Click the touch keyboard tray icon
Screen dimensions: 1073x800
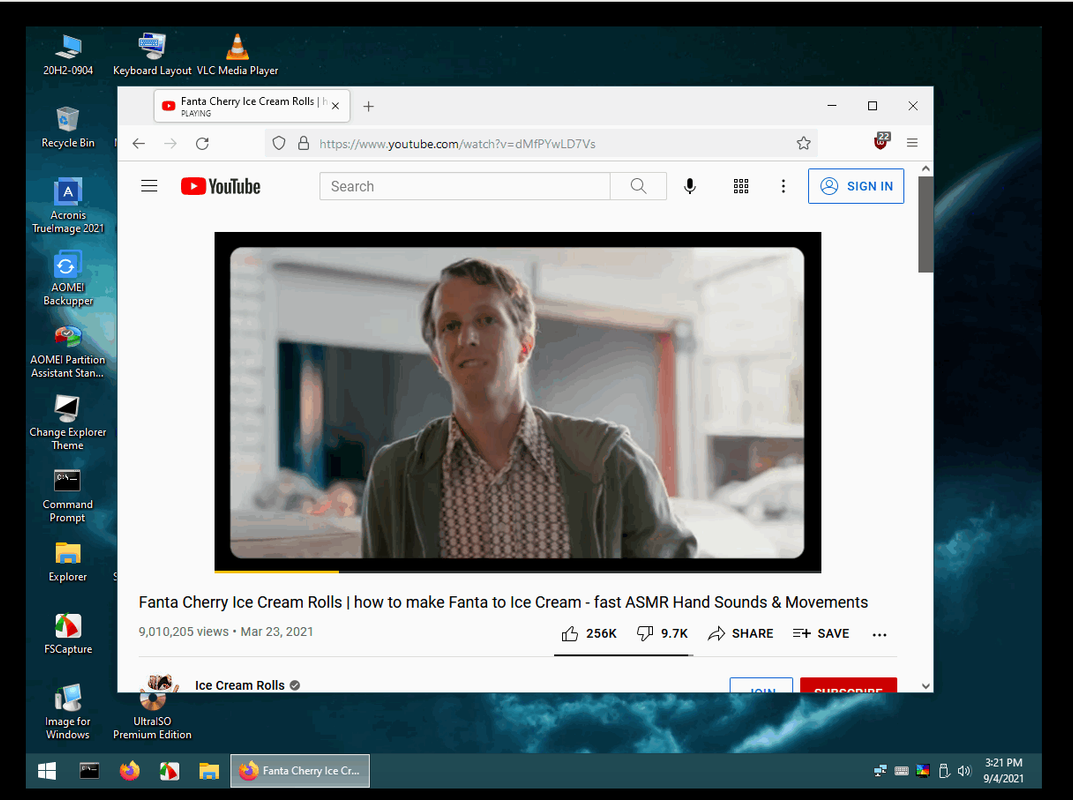coord(901,771)
